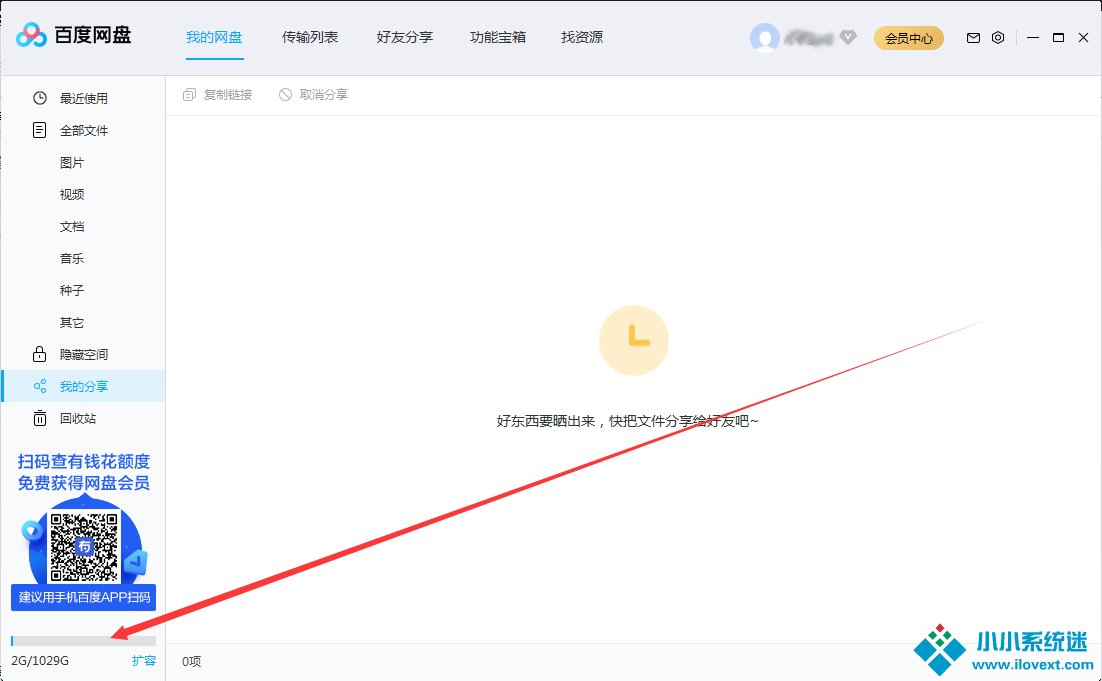Select 全部文件 in the sidebar
The image size is (1102, 681).
(83, 130)
